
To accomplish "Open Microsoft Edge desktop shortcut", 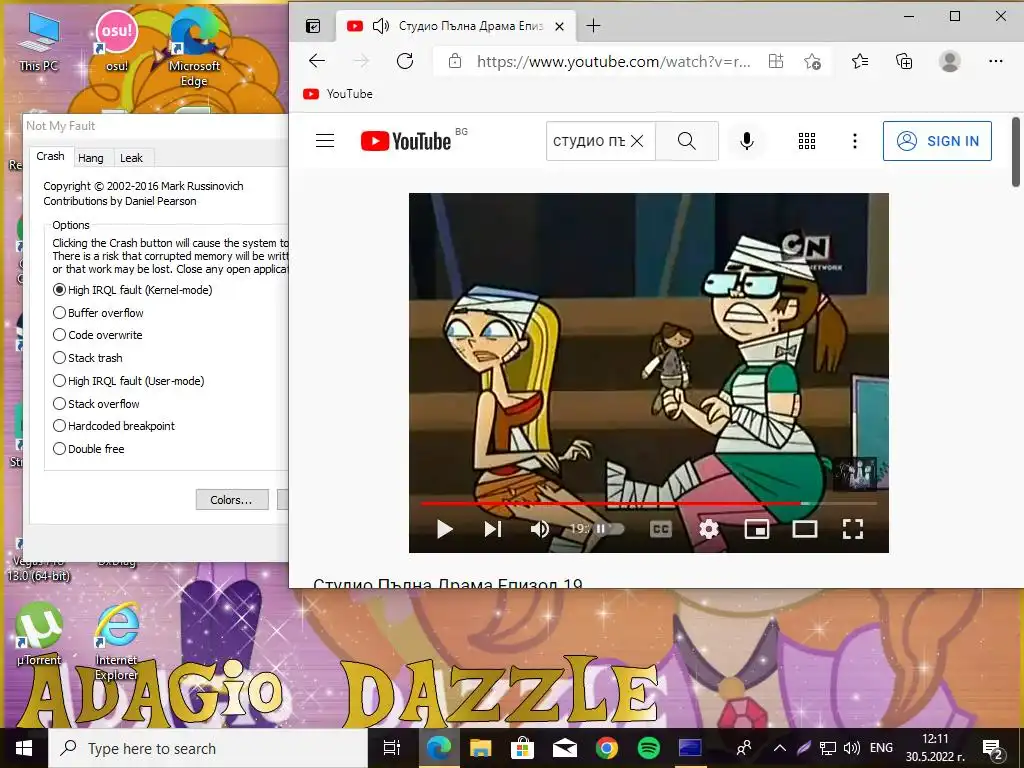I will tap(193, 49).
